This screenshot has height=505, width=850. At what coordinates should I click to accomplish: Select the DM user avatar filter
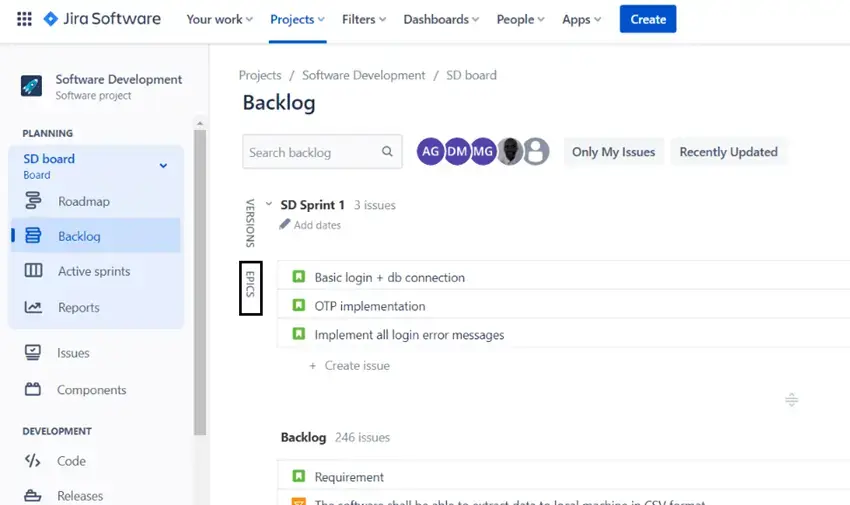click(x=457, y=152)
